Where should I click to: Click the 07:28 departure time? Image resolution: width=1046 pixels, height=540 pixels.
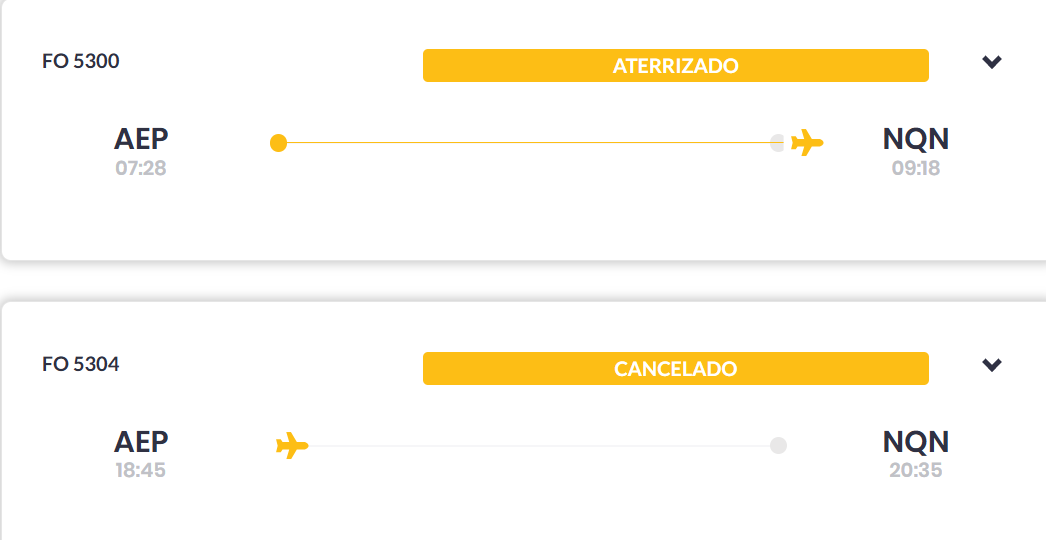pos(141,168)
